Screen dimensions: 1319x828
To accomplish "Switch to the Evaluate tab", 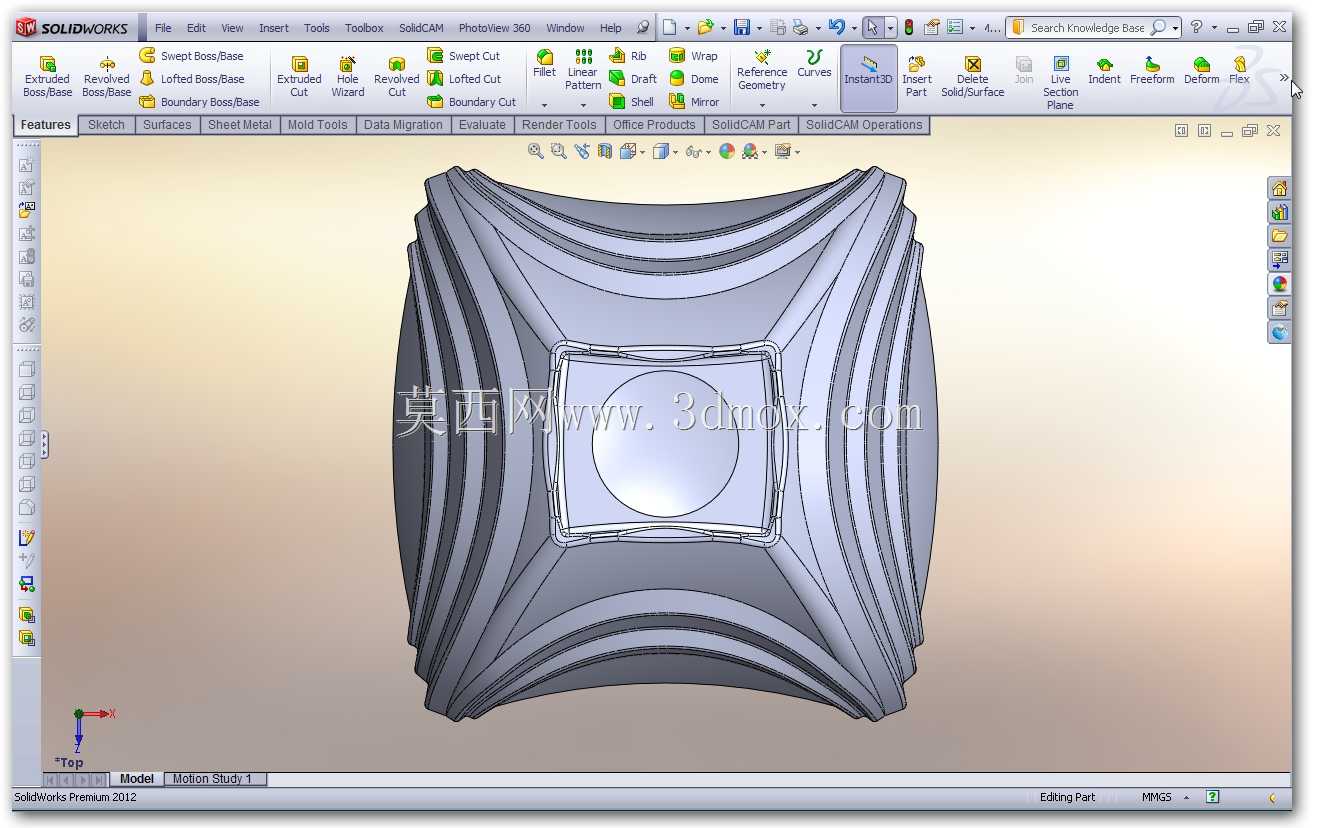I will tap(482, 125).
